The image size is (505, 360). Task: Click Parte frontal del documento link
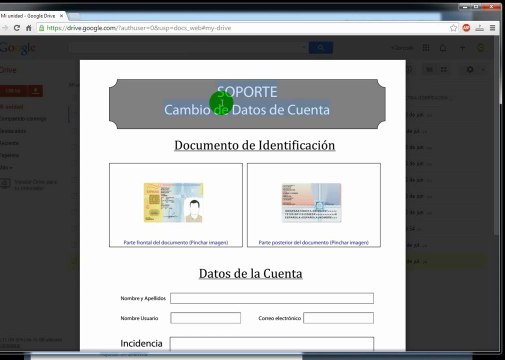point(176,242)
